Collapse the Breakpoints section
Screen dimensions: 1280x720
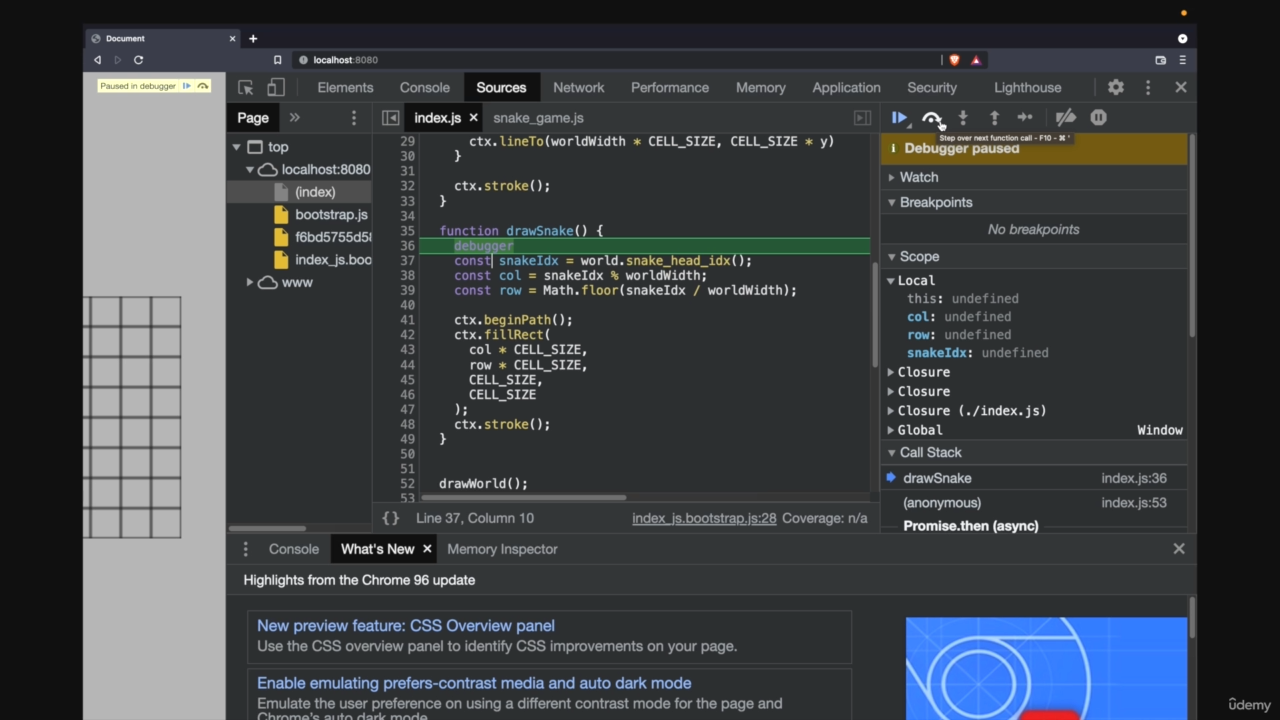[x=935, y=202]
